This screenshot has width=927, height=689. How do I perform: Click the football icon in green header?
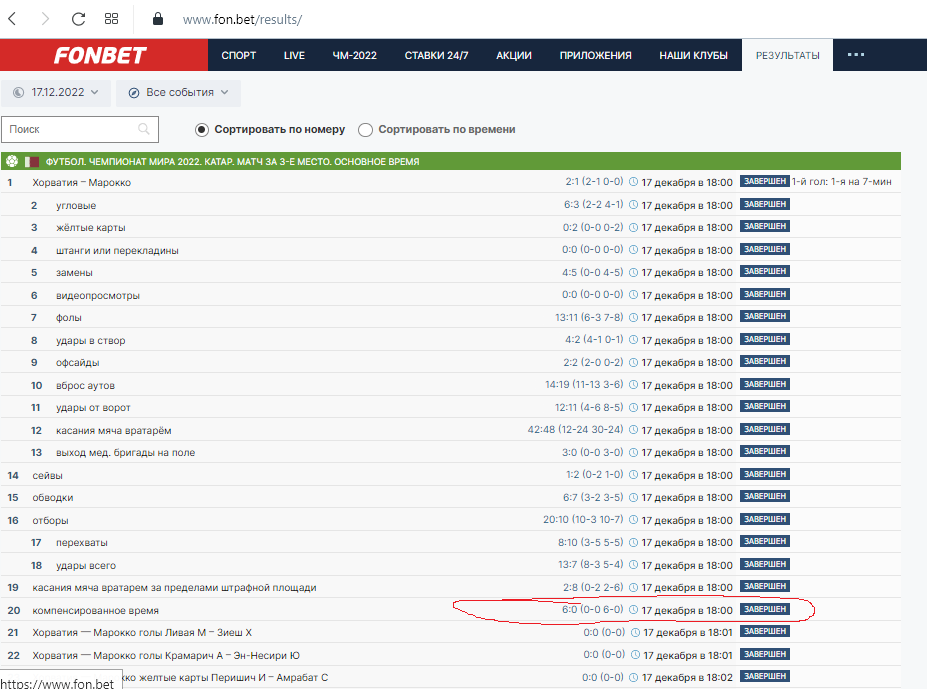point(12,161)
